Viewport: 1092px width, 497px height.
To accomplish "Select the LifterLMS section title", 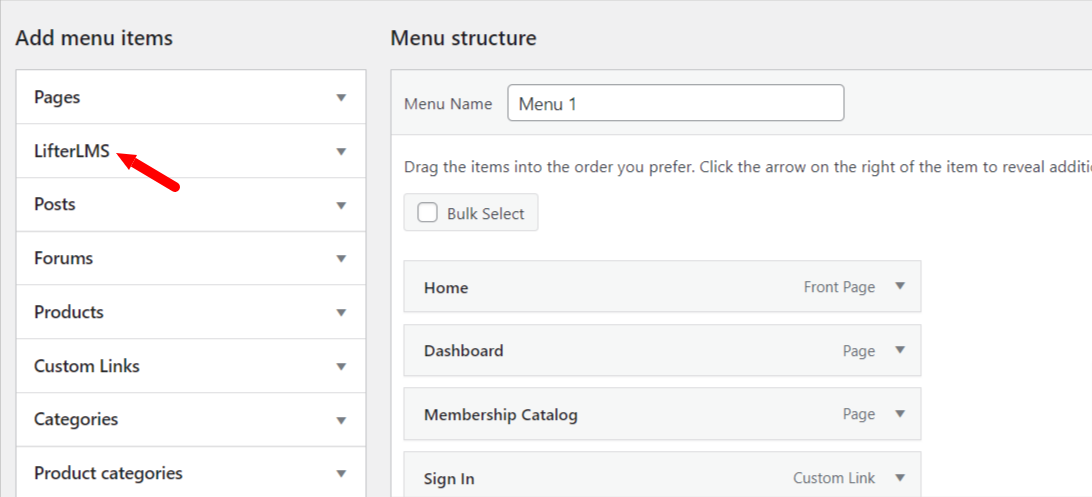I will tap(72, 151).
